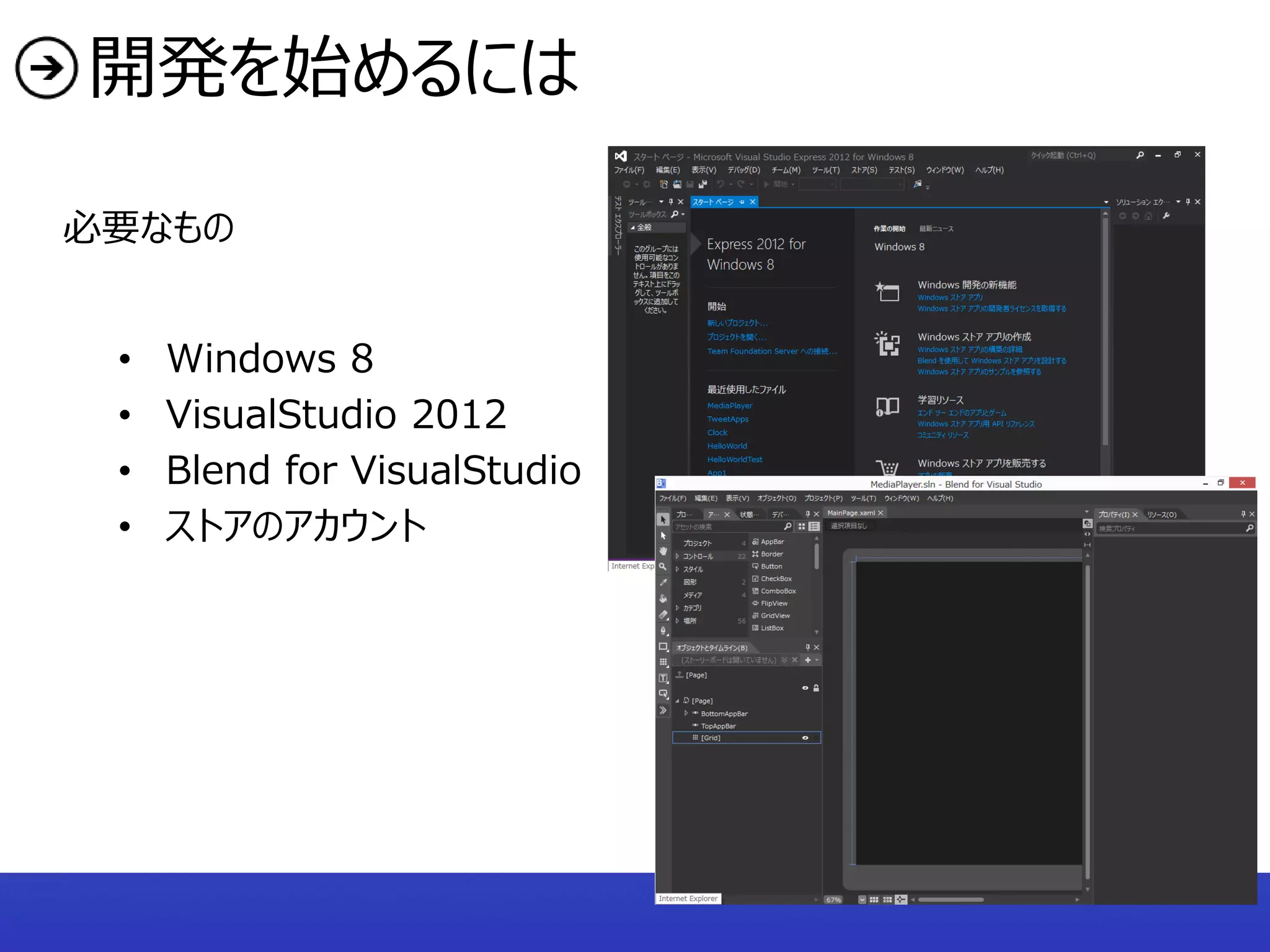
Task: Select the Rectangle shape tool in Blend
Action: [x=663, y=647]
